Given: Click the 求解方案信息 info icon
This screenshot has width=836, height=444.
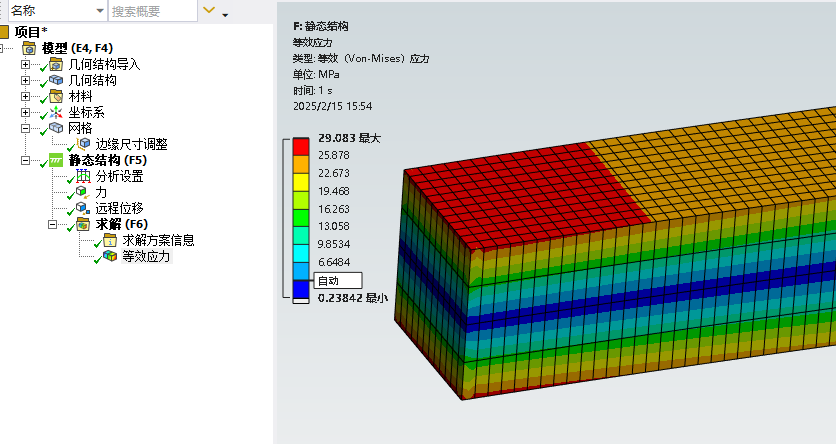Looking at the screenshot, I should [110, 240].
